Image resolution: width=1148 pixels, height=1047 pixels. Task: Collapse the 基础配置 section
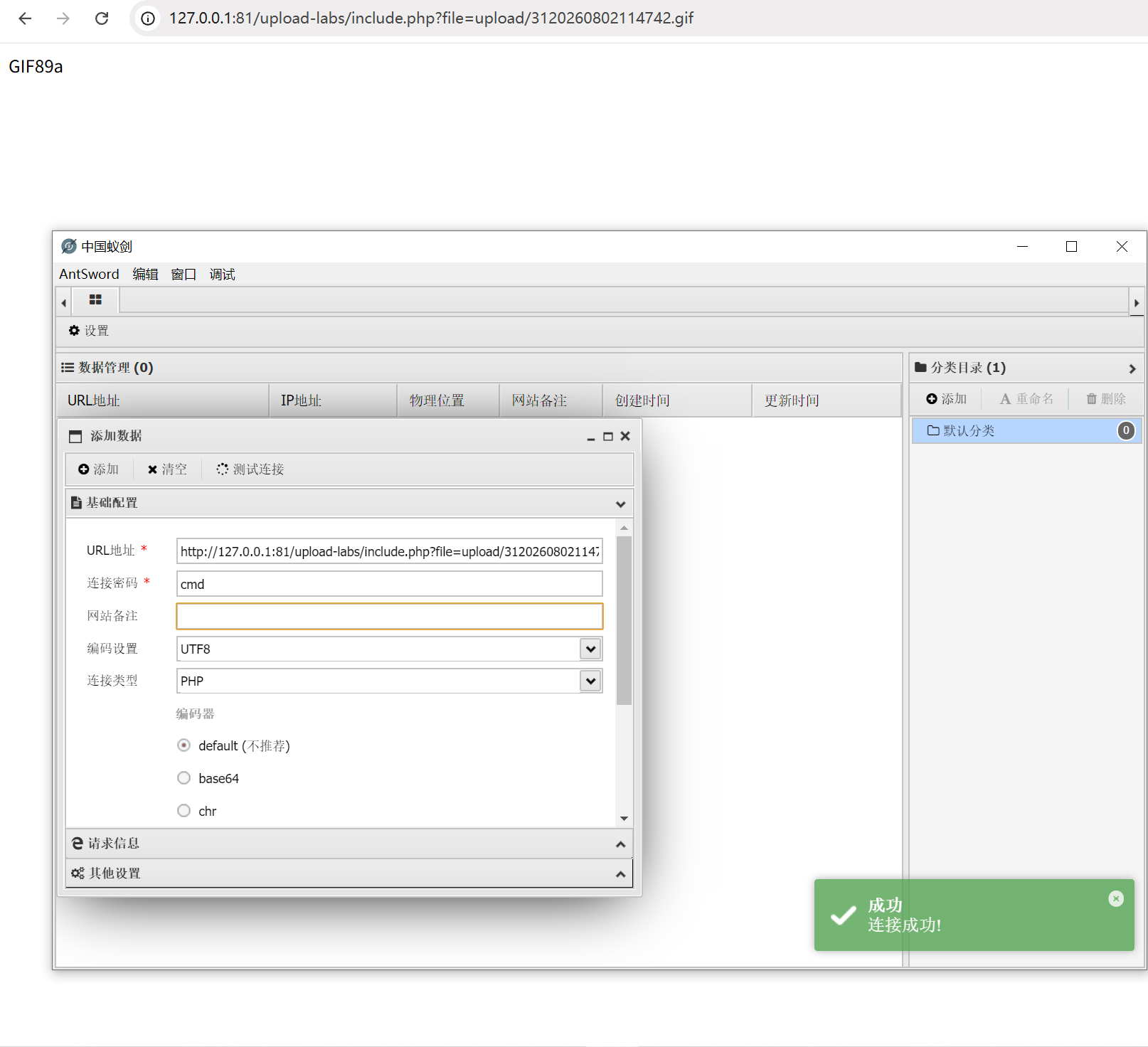[620, 504]
